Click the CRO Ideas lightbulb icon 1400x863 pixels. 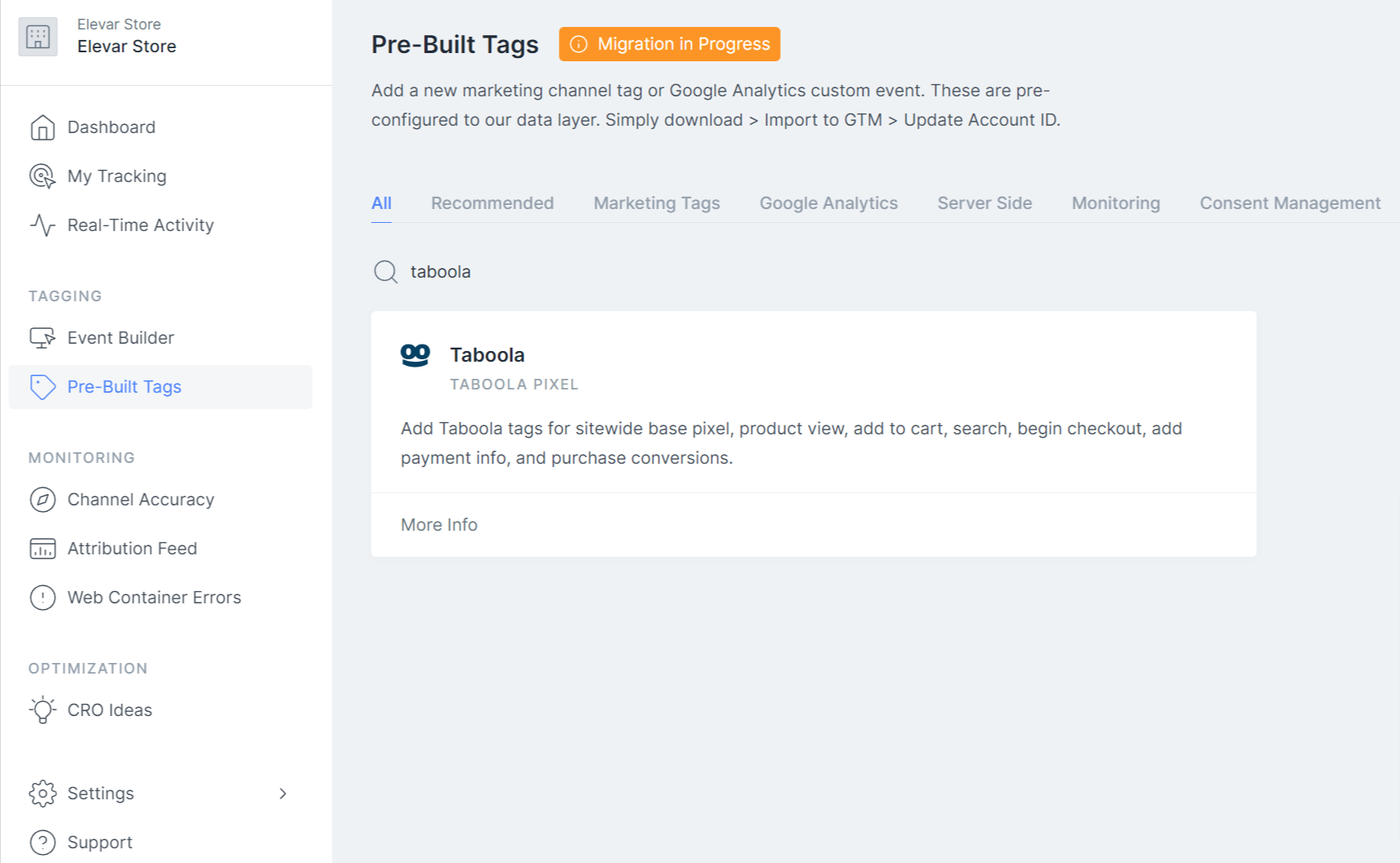42,710
